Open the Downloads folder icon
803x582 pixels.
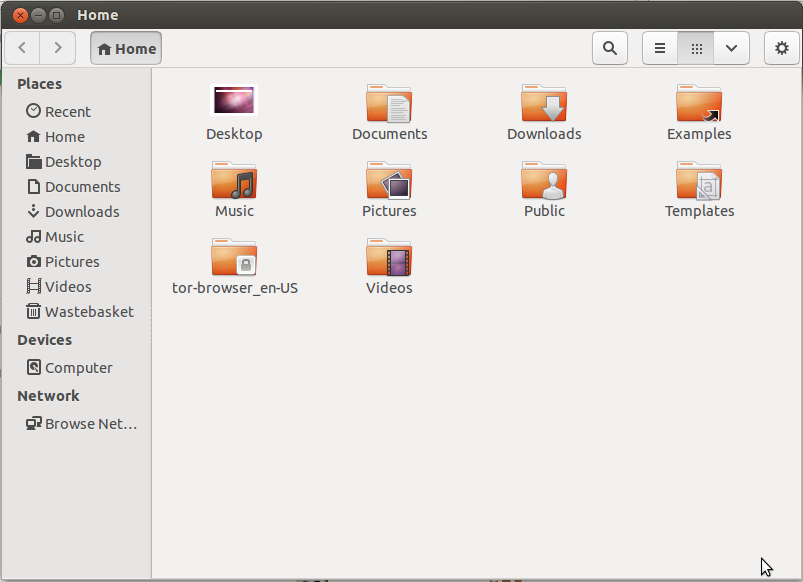(544, 103)
